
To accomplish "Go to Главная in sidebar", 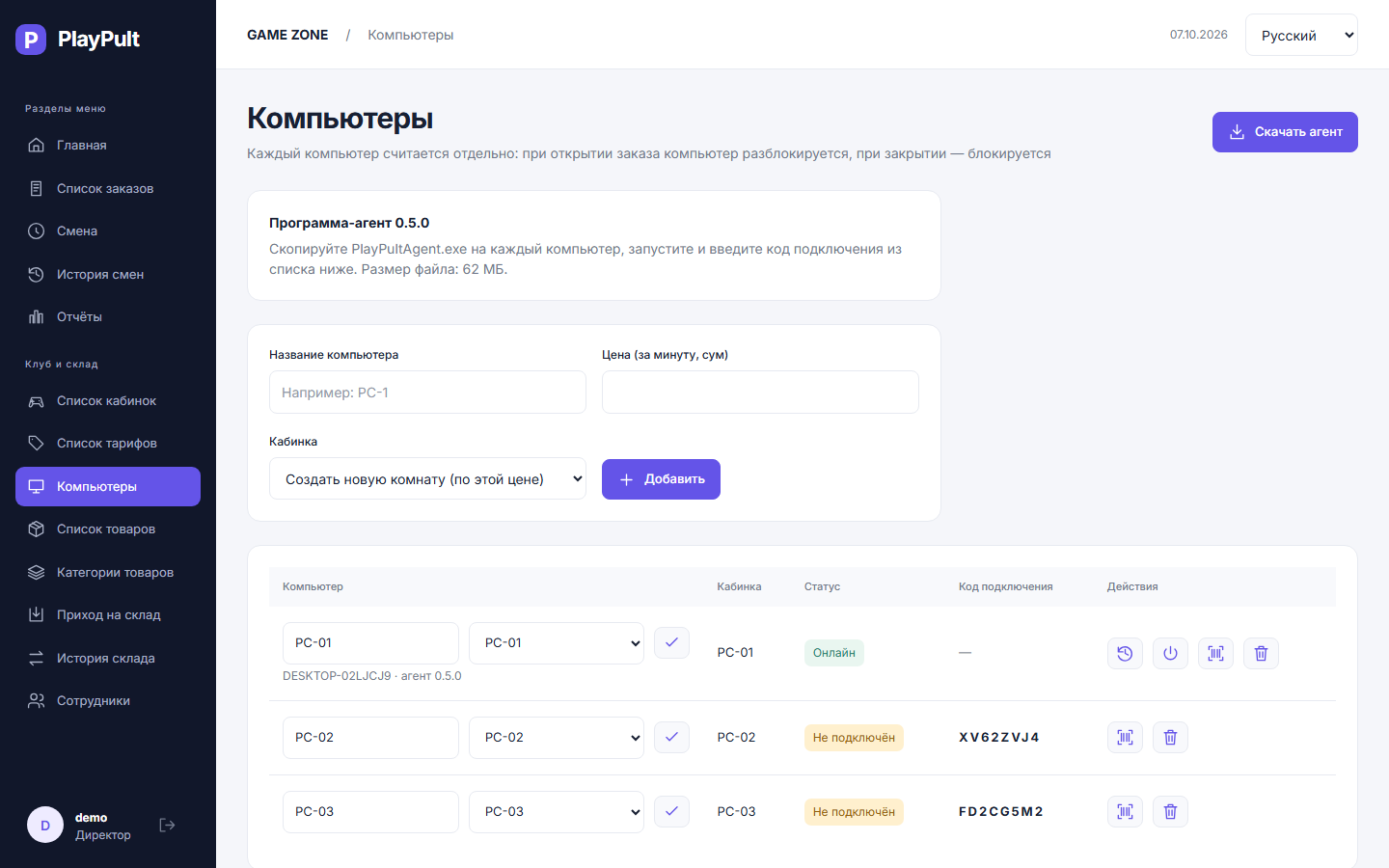I will [x=108, y=146].
